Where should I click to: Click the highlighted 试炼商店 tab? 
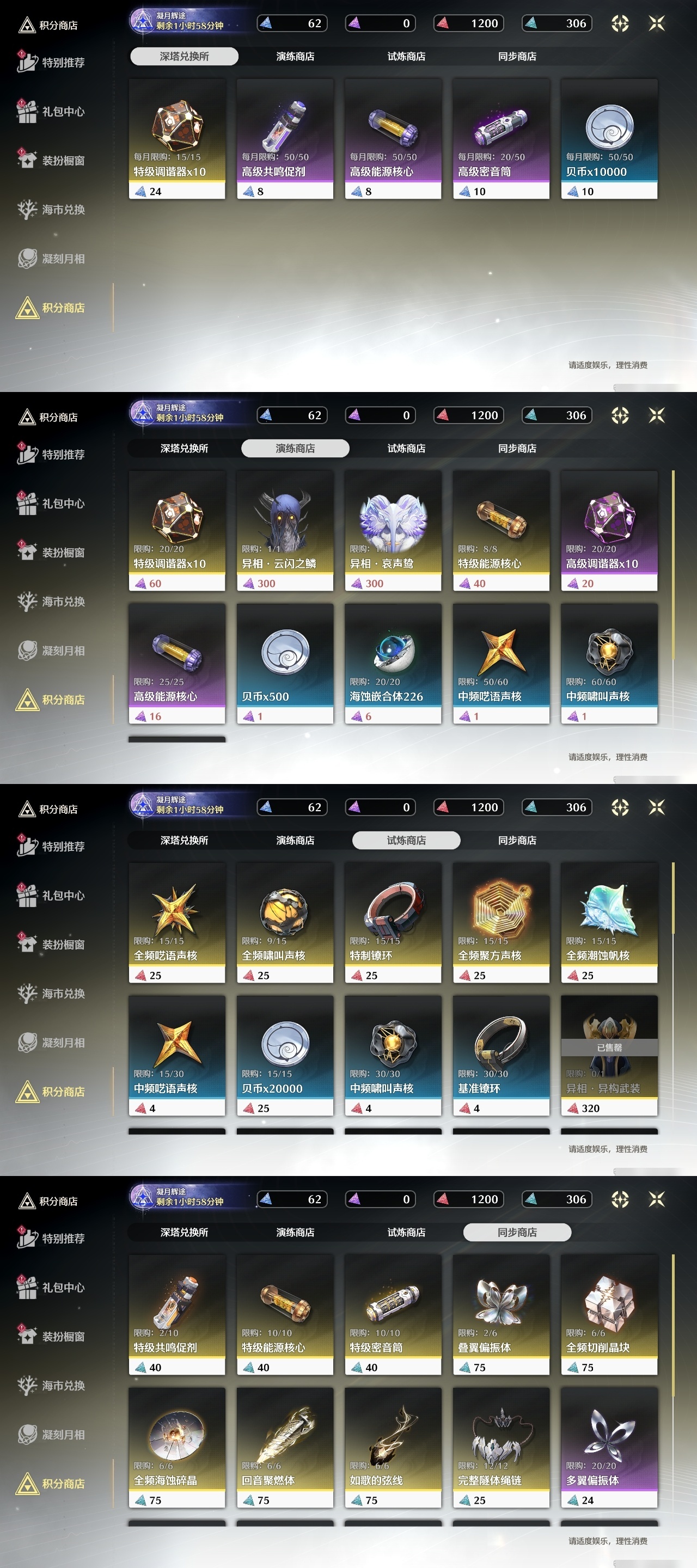[406, 841]
